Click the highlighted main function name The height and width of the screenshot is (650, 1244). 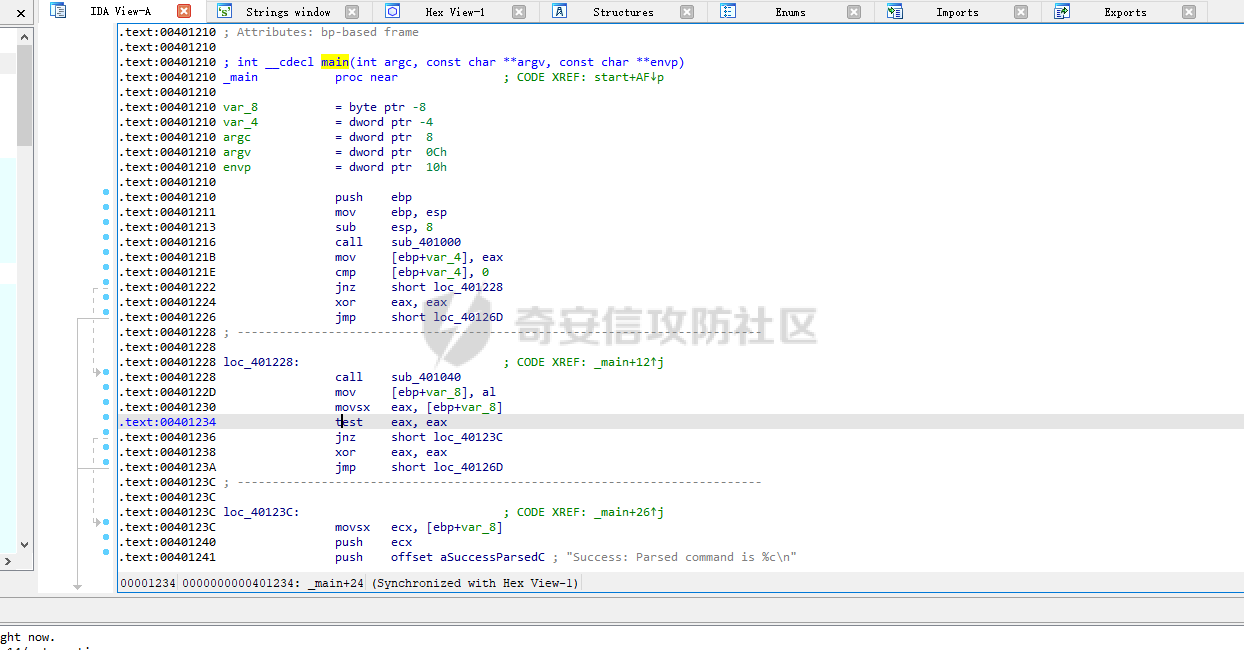point(334,62)
